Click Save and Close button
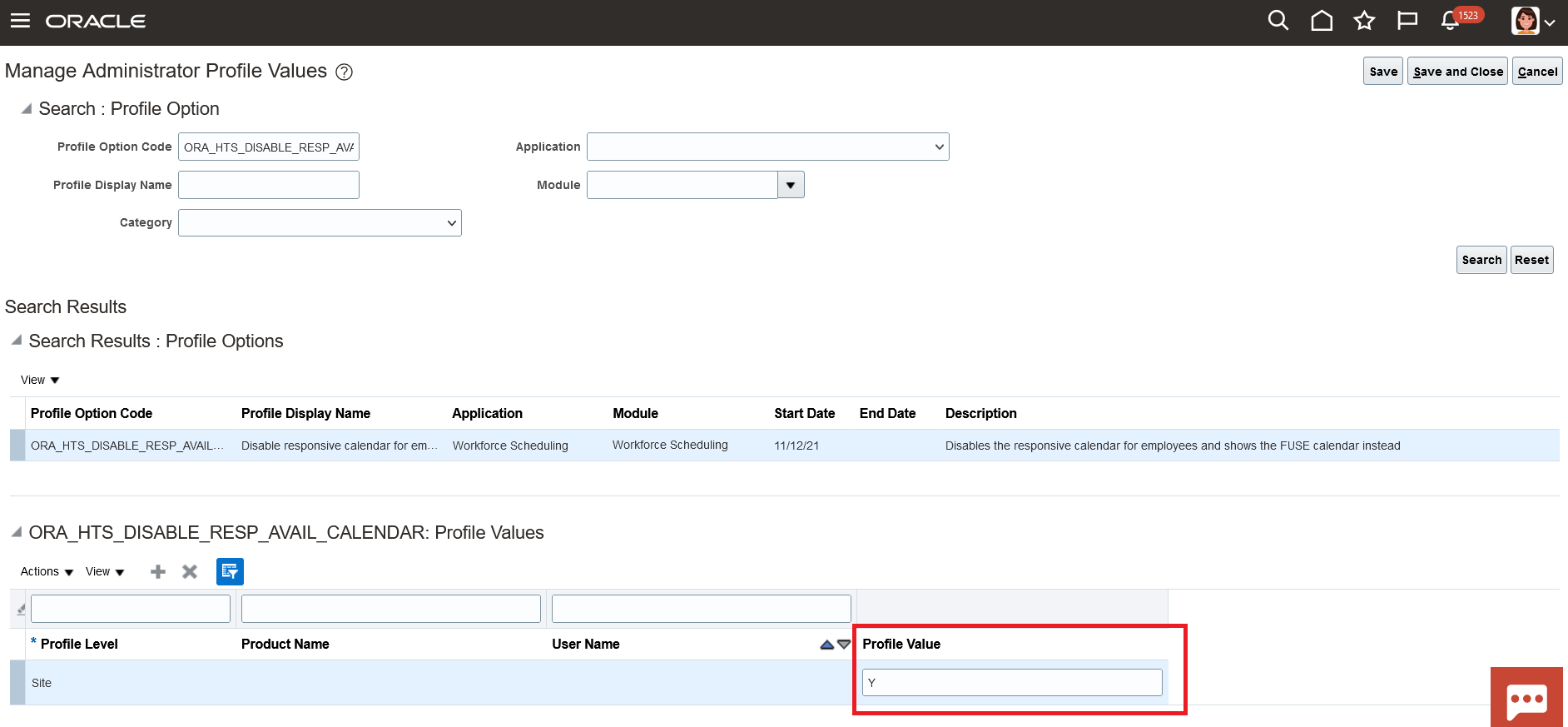Screen dimensions: 1568x727 pyautogui.click(x=1457, y=72)
